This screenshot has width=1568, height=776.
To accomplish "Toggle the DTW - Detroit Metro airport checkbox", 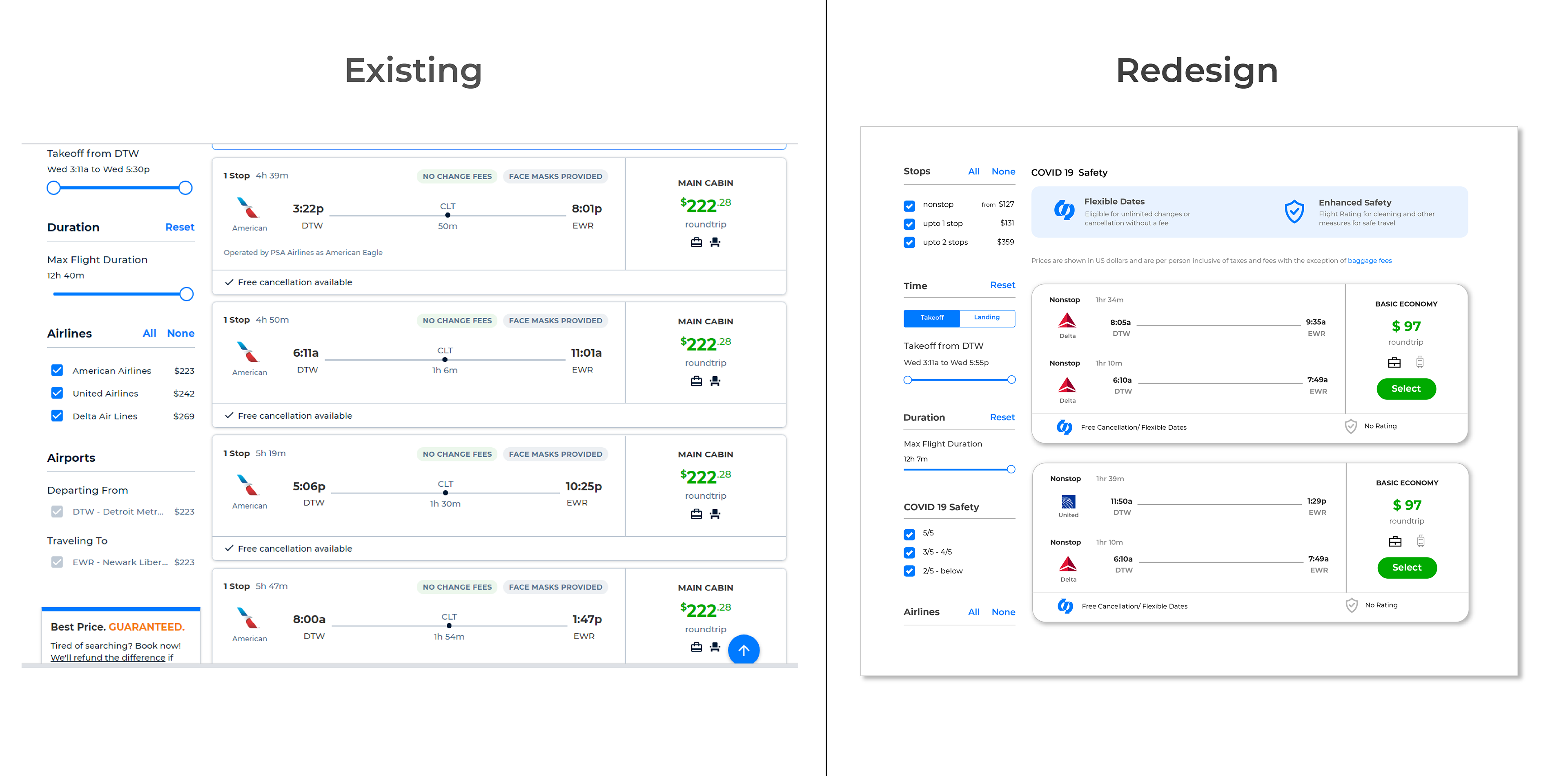I will pyautogui.click(x=57, y=511).
